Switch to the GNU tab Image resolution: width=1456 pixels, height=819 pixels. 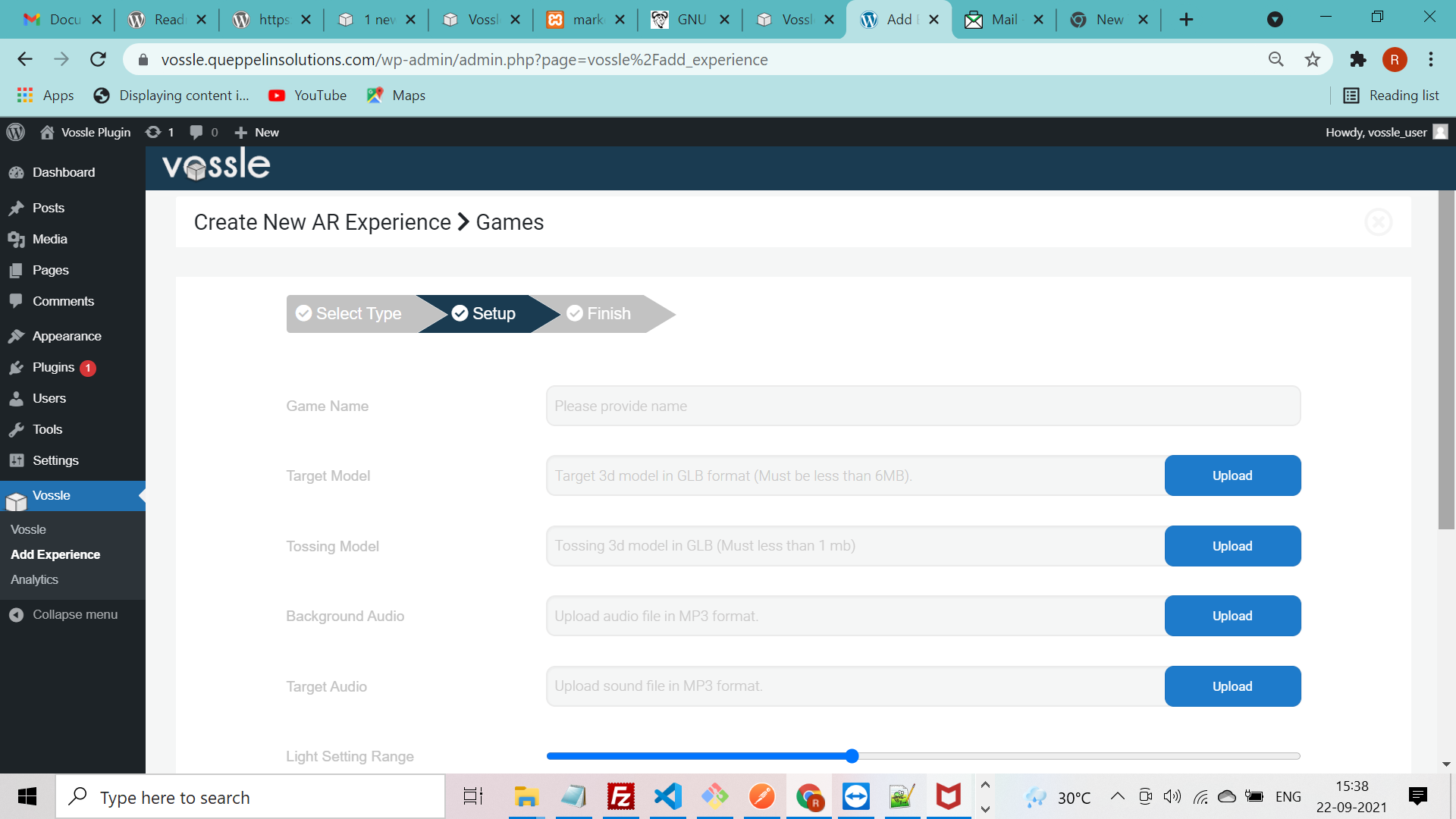coord(689,20)
